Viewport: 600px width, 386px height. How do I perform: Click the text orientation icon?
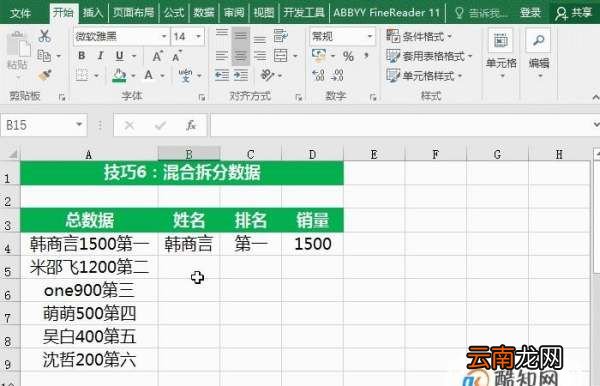click(267, 75)
